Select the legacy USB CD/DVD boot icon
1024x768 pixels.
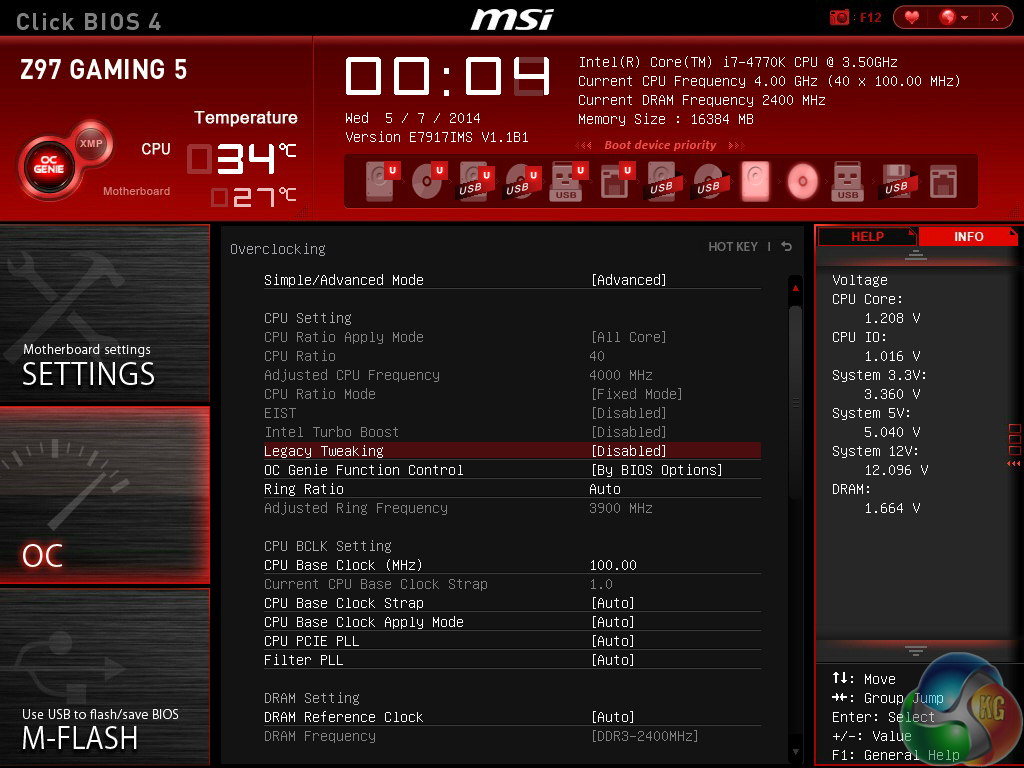coord(709,180)
